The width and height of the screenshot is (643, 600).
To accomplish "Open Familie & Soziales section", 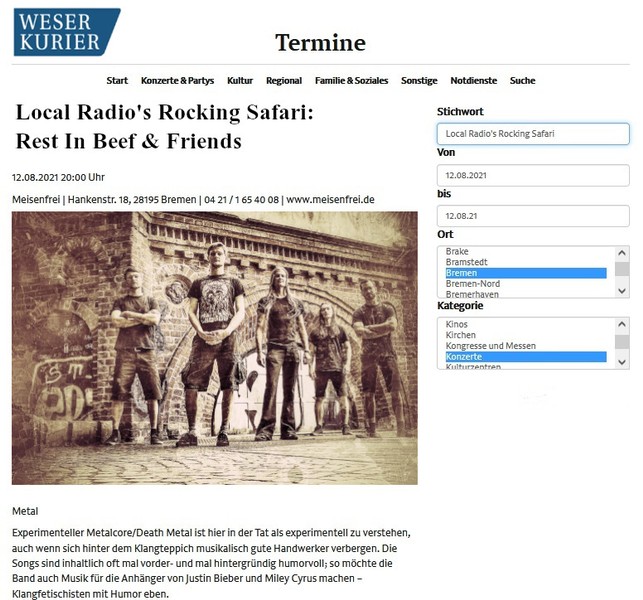I will (351, 80).
